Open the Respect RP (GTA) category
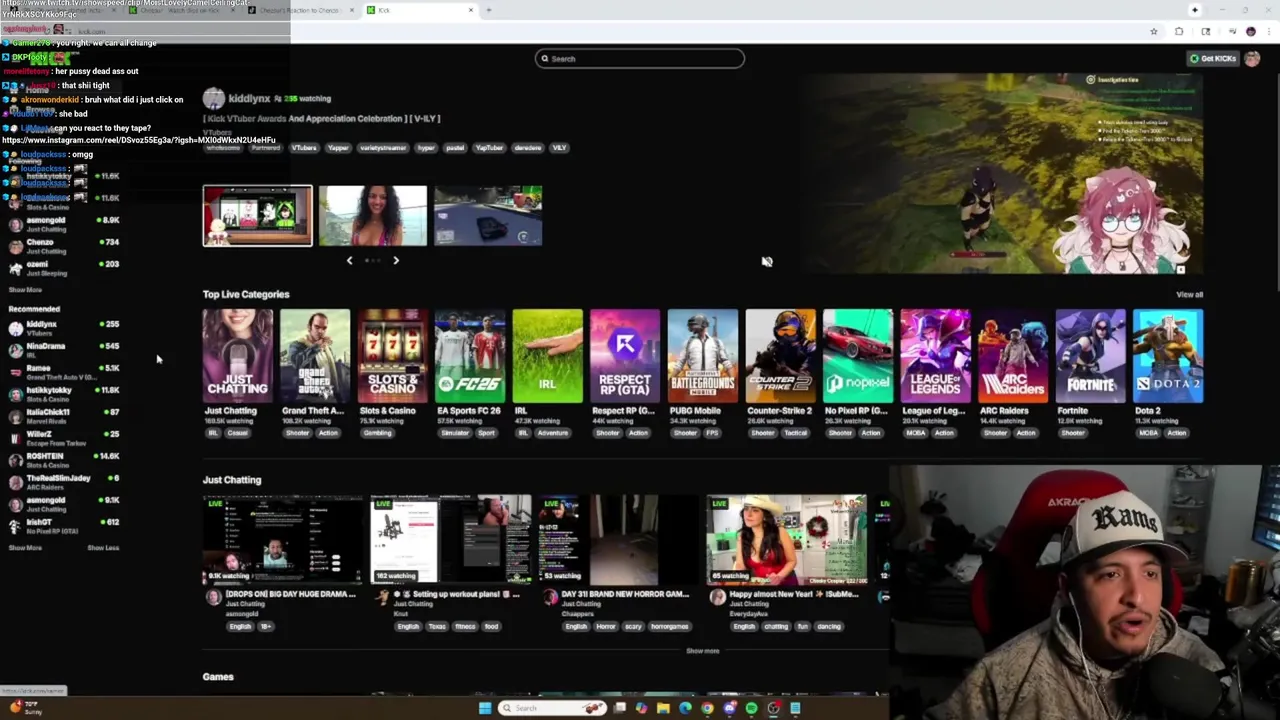 click(x=625, y=357)
